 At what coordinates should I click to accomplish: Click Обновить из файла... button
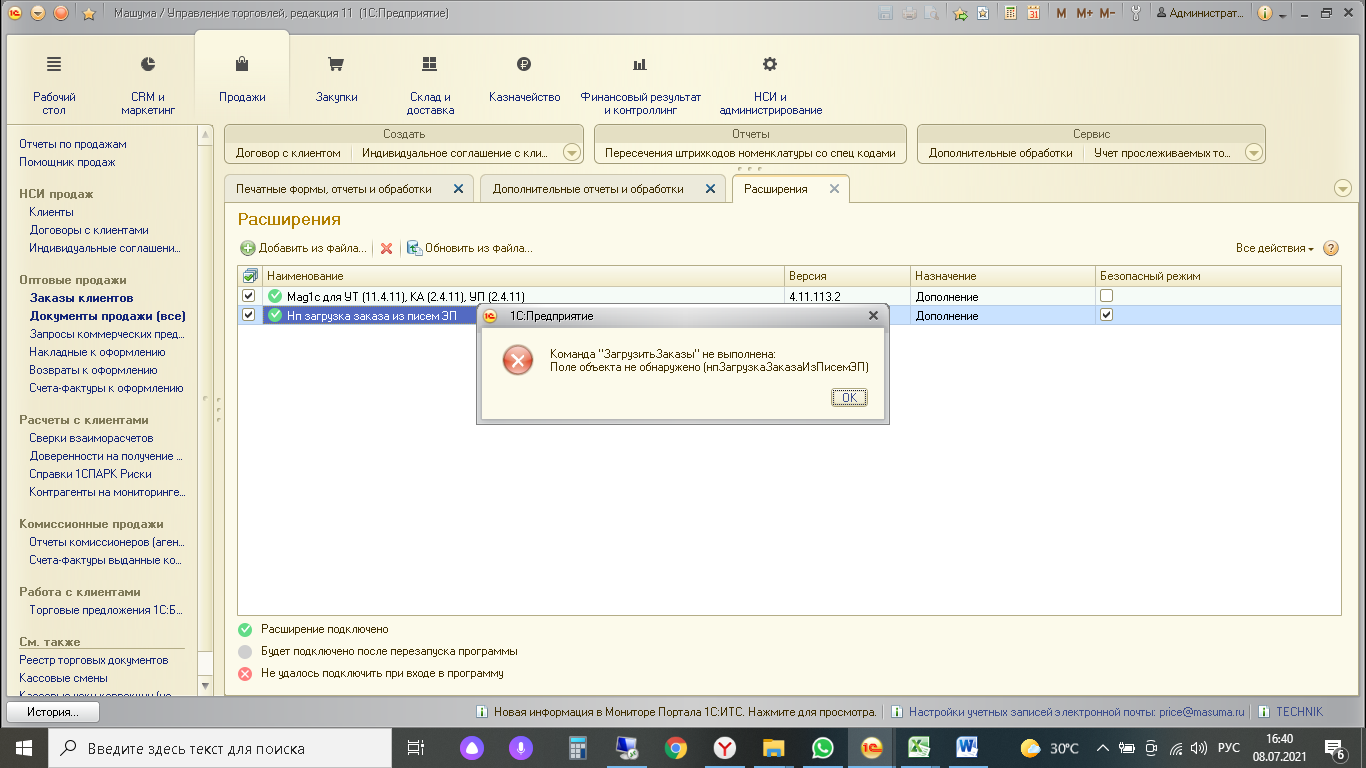click(470, 248)
